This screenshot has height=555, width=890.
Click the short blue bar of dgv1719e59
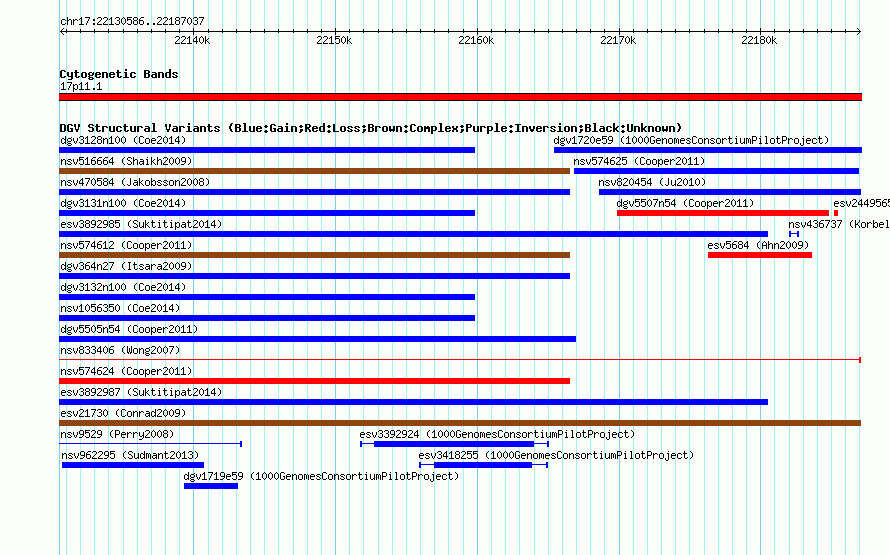211,486
